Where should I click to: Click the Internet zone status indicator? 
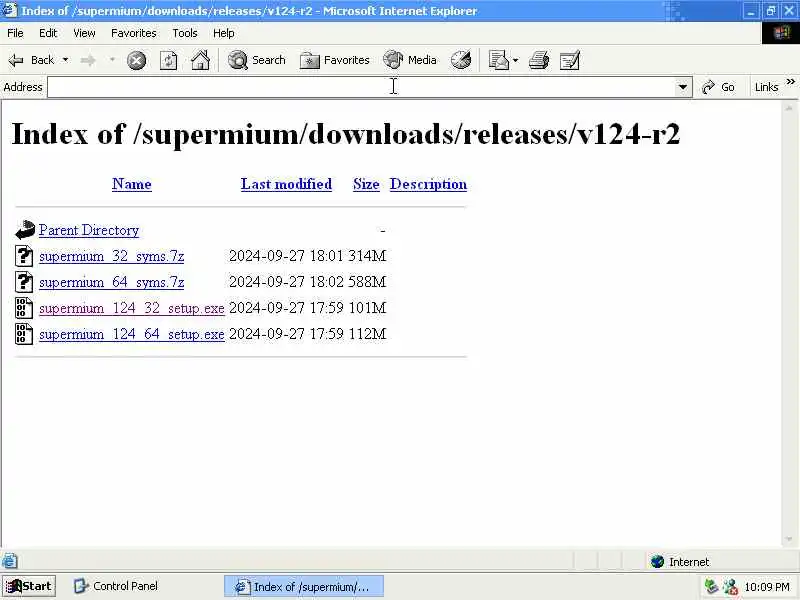coord(681,562)
